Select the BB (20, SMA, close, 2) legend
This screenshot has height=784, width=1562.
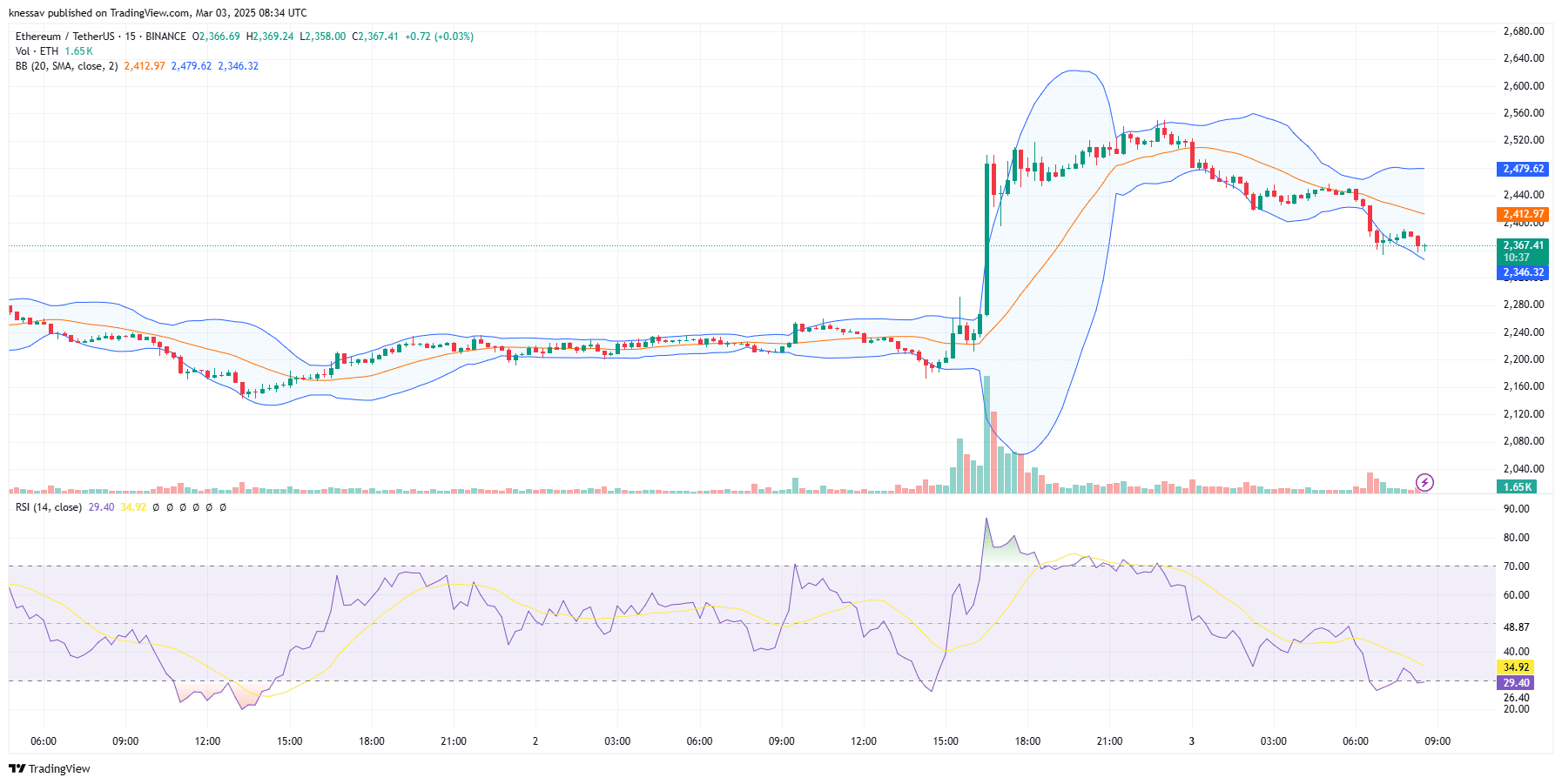(66, 66)
